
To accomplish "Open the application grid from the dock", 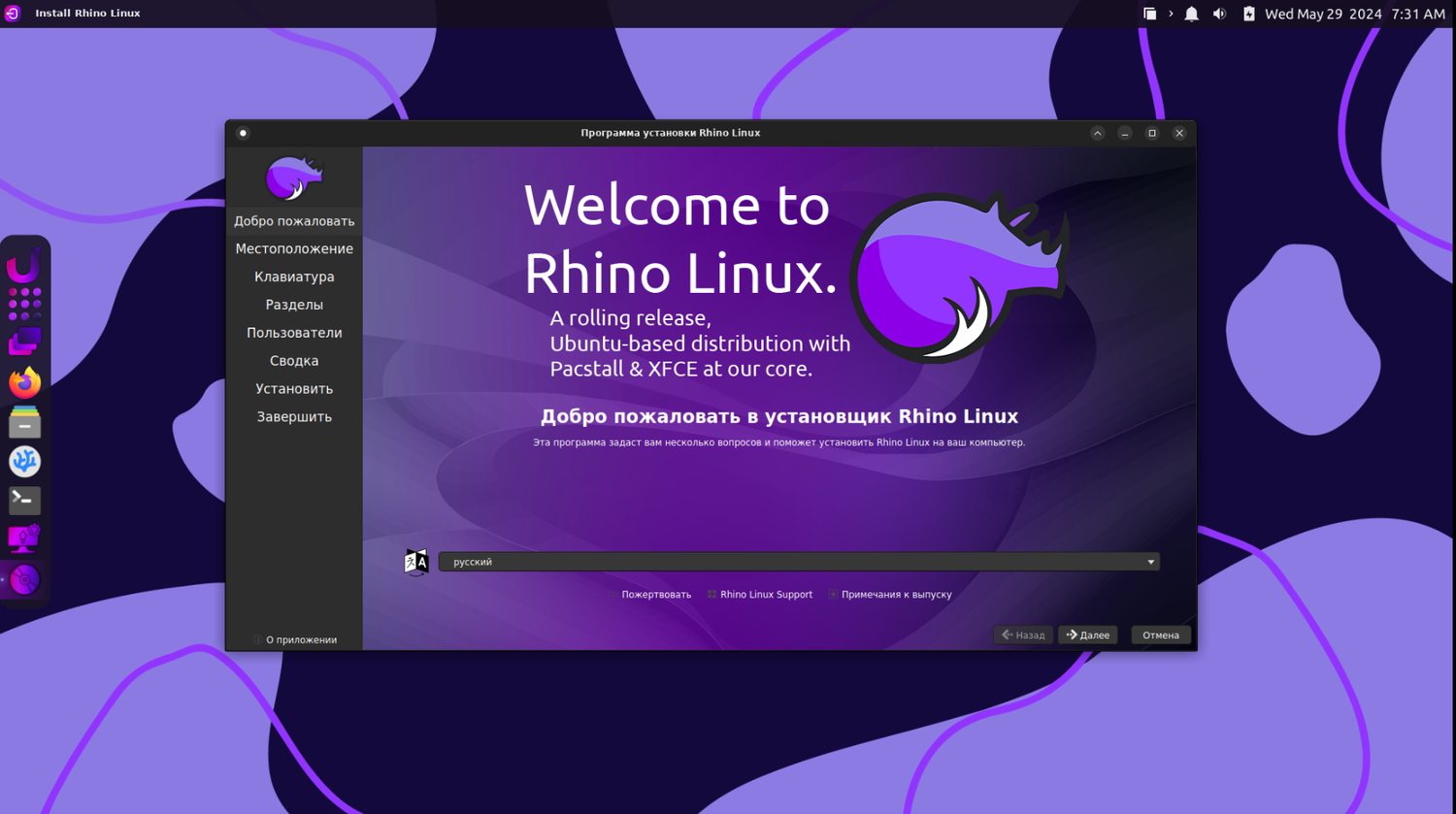I will 24,304.
